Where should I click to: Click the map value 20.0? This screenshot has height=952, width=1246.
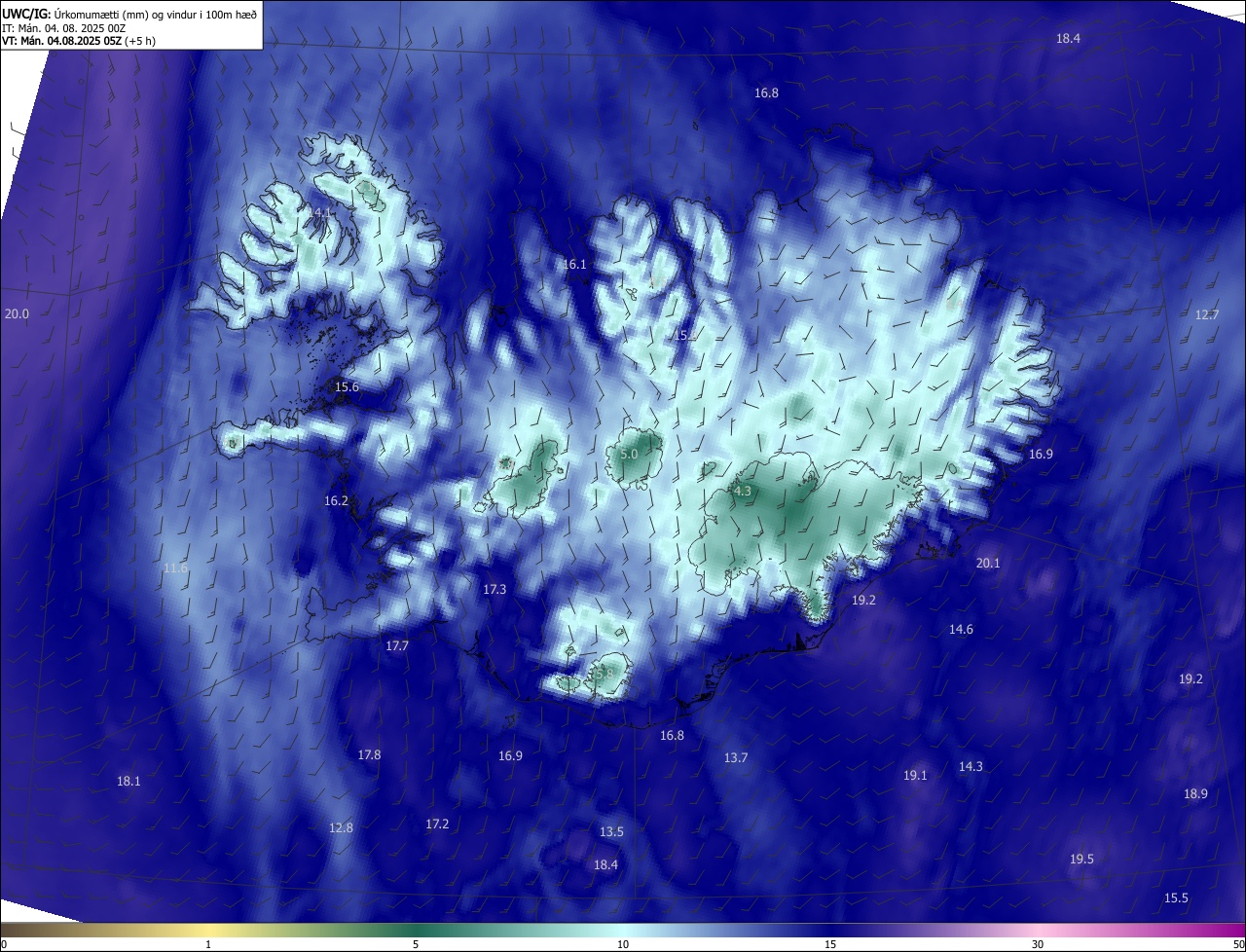[x=17, y=313]
